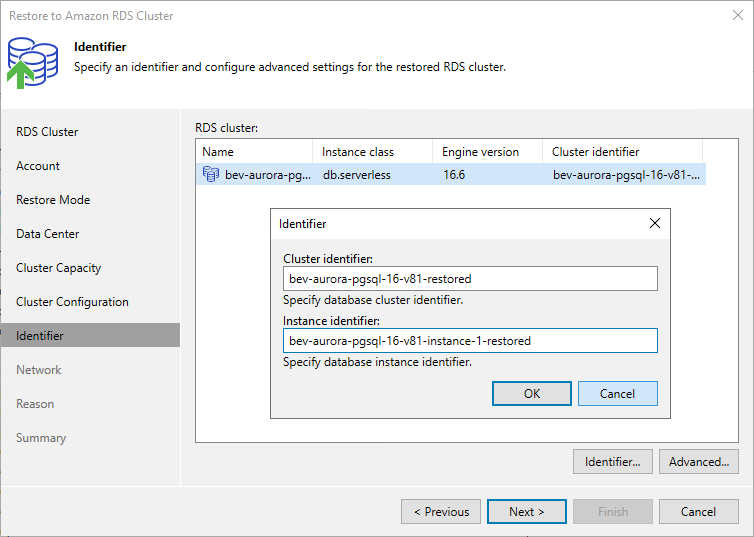Click the restore database icon in header
Screen dimensions: 754x537
click(x=32, y=63)
